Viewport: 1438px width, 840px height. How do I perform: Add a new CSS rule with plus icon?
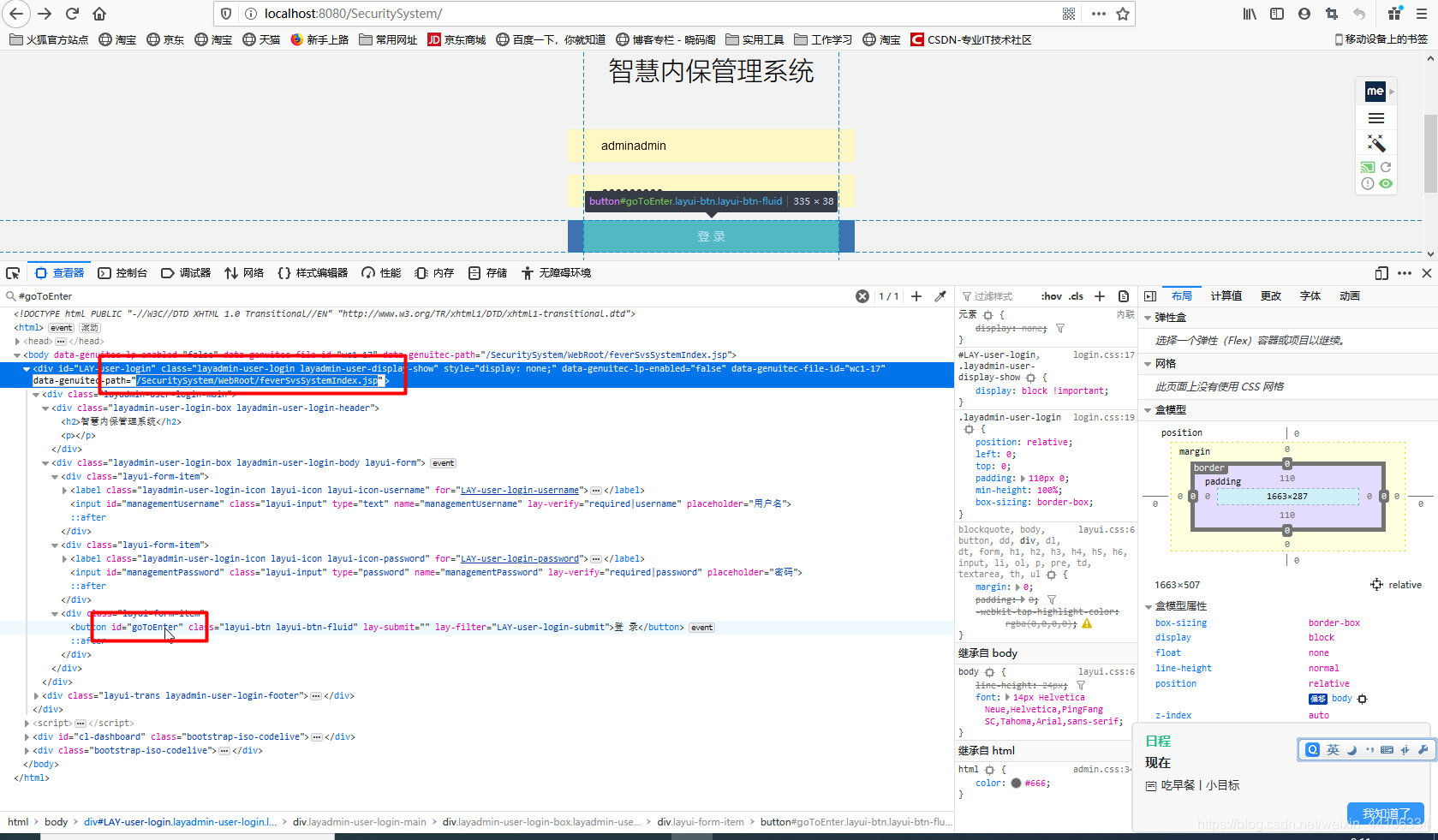click(1100, 296)
